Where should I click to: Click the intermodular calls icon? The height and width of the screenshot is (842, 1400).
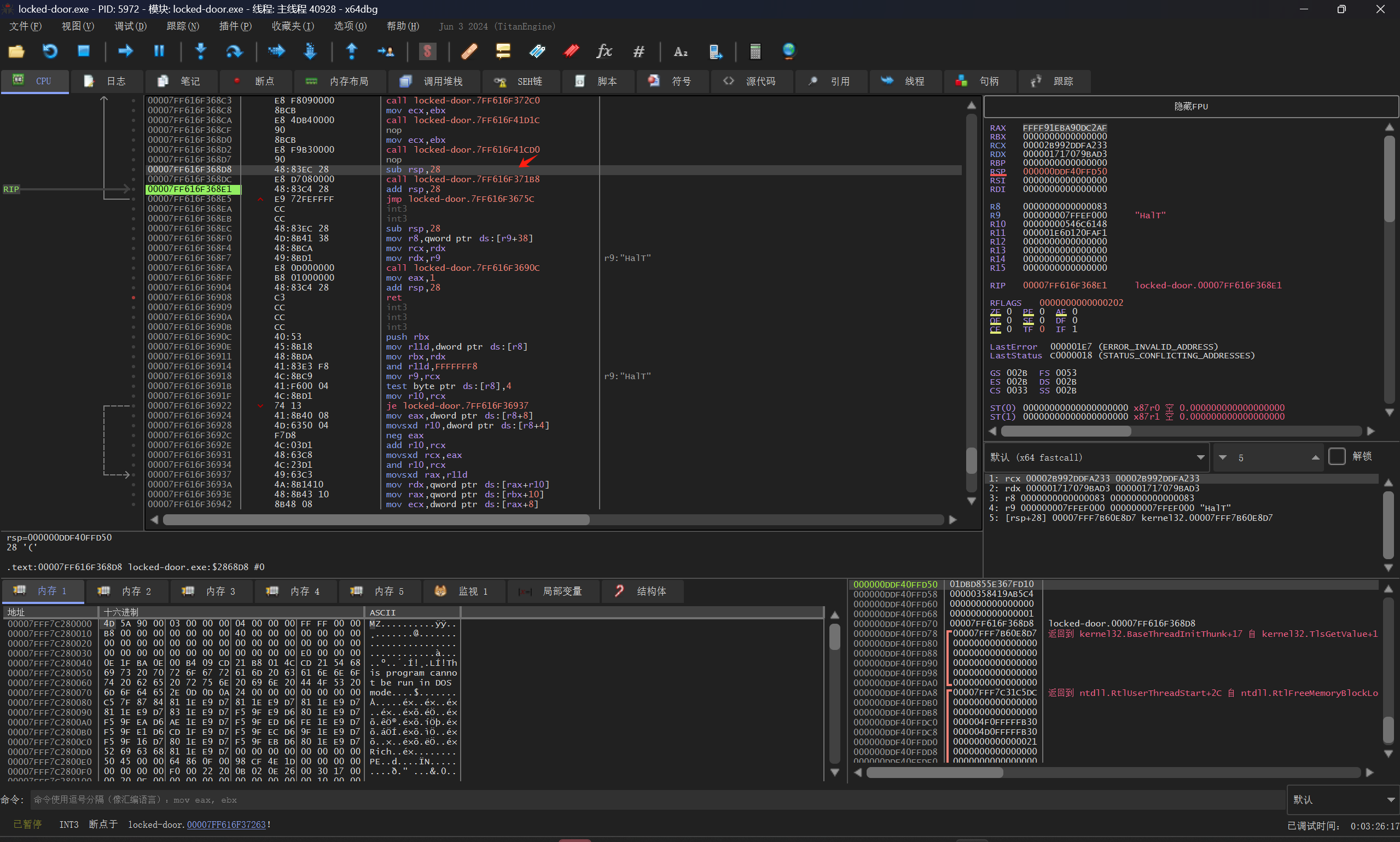click(x=715, y=51)
